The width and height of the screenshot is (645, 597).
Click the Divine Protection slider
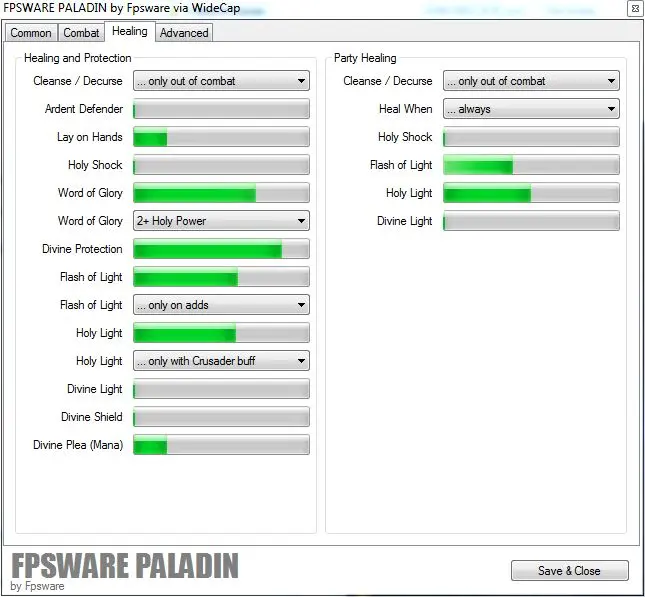221,249
